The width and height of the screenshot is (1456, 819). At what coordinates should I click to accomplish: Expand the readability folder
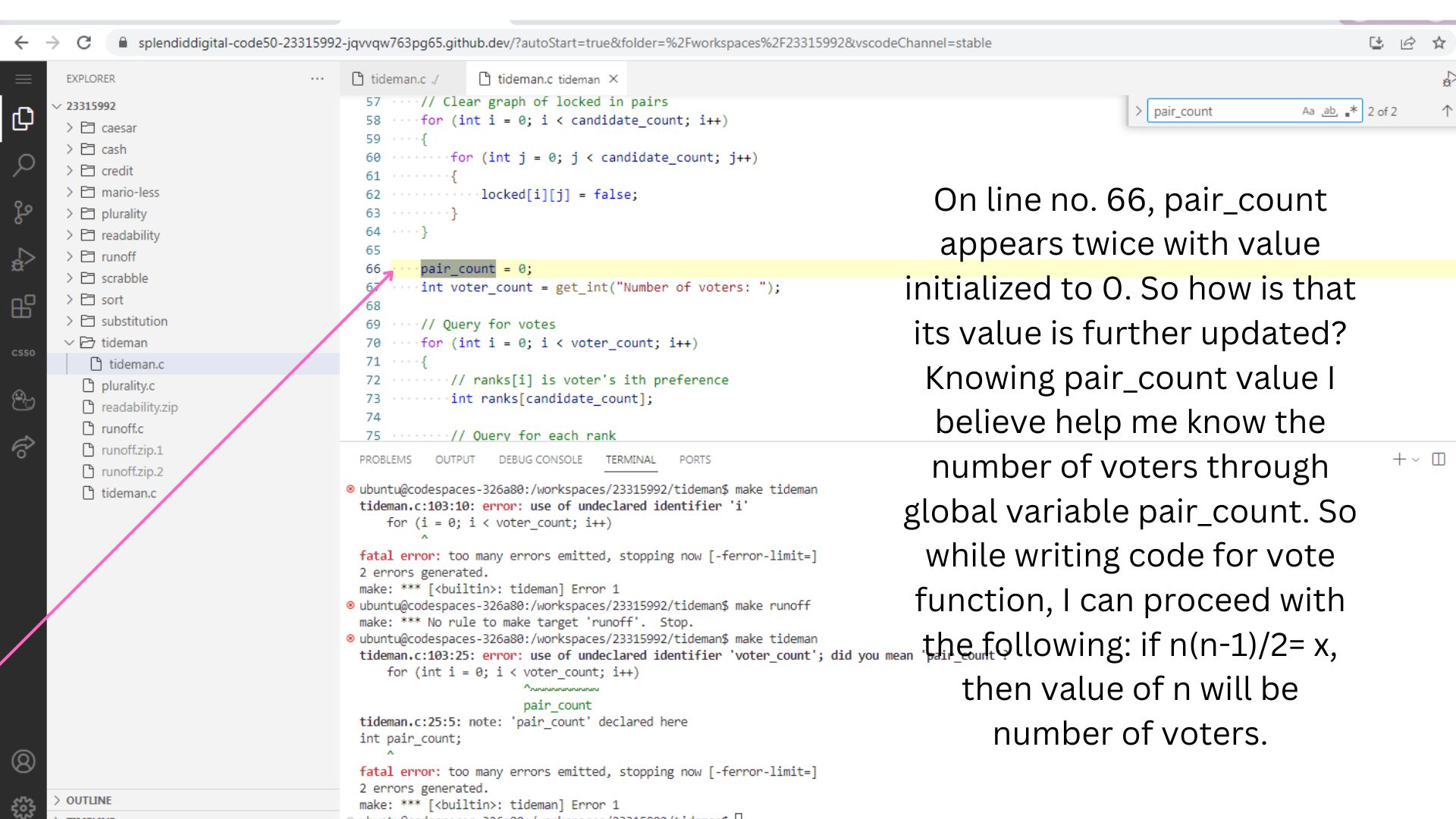[x=70, y=235]
